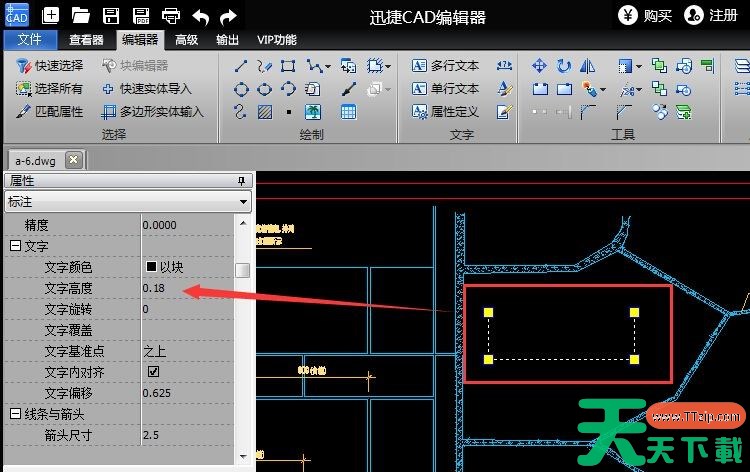Select the a-6.dwg document tab

[35, 161]
